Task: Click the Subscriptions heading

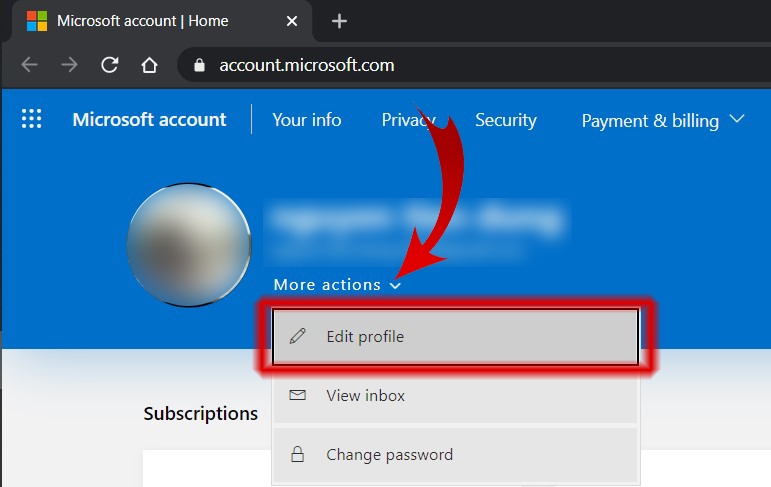Action: [x=201, y=414]
